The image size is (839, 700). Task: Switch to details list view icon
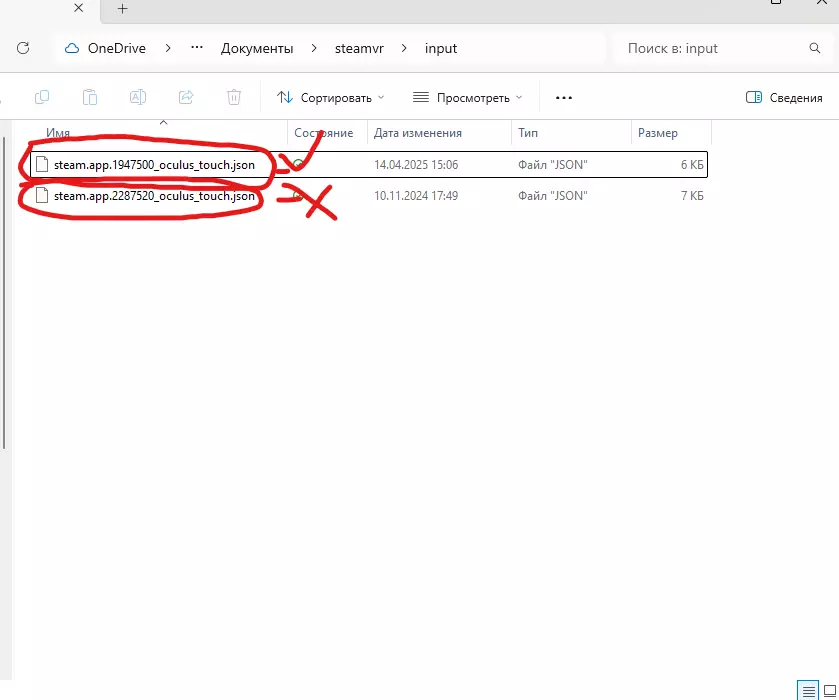tap(808, 690)
